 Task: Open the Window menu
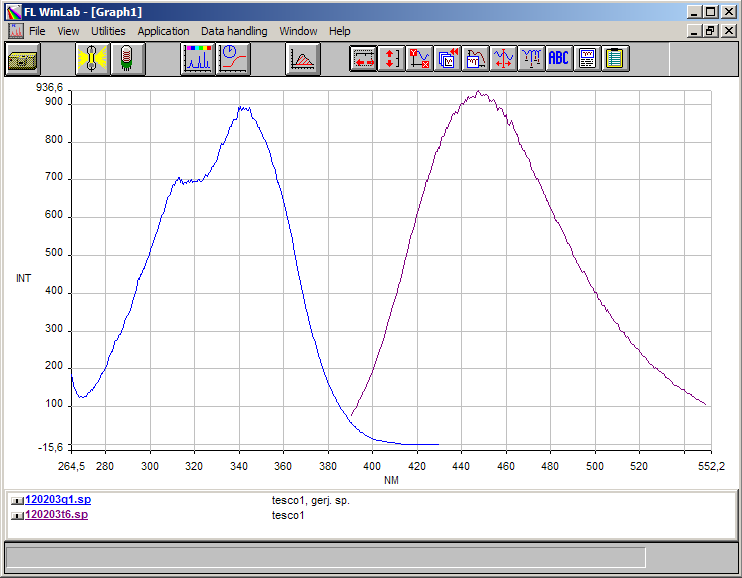point(298,31)
